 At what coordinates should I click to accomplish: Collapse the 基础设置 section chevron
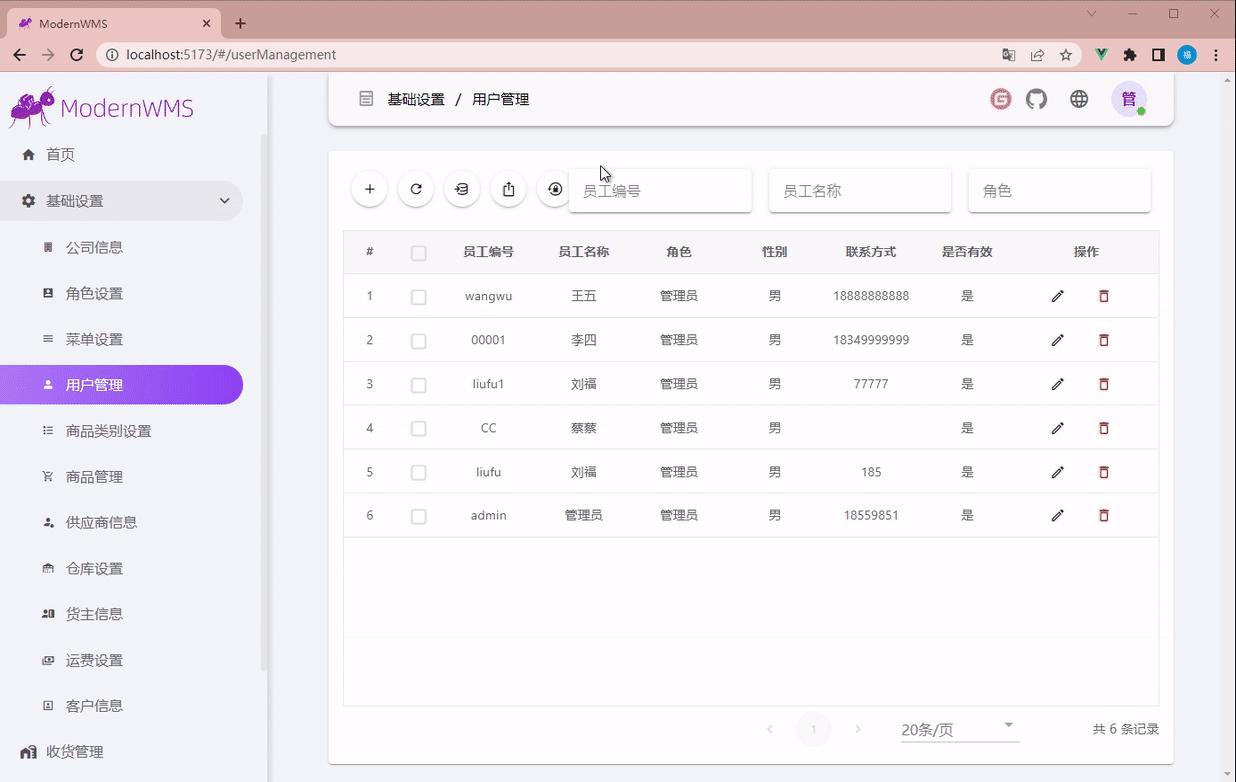click(224, 200)
